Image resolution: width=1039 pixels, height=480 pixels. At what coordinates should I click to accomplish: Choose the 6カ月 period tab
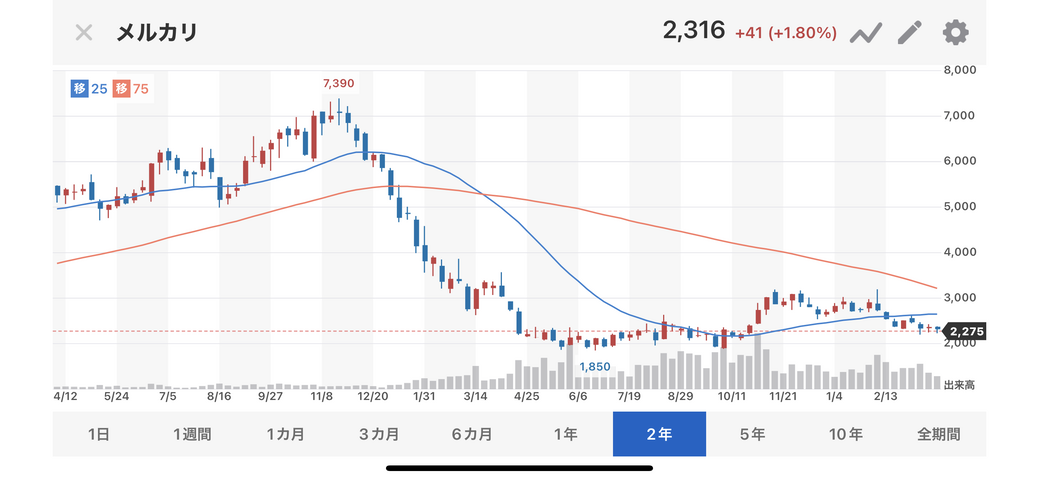pyautogui.click(x=472, y=434)
